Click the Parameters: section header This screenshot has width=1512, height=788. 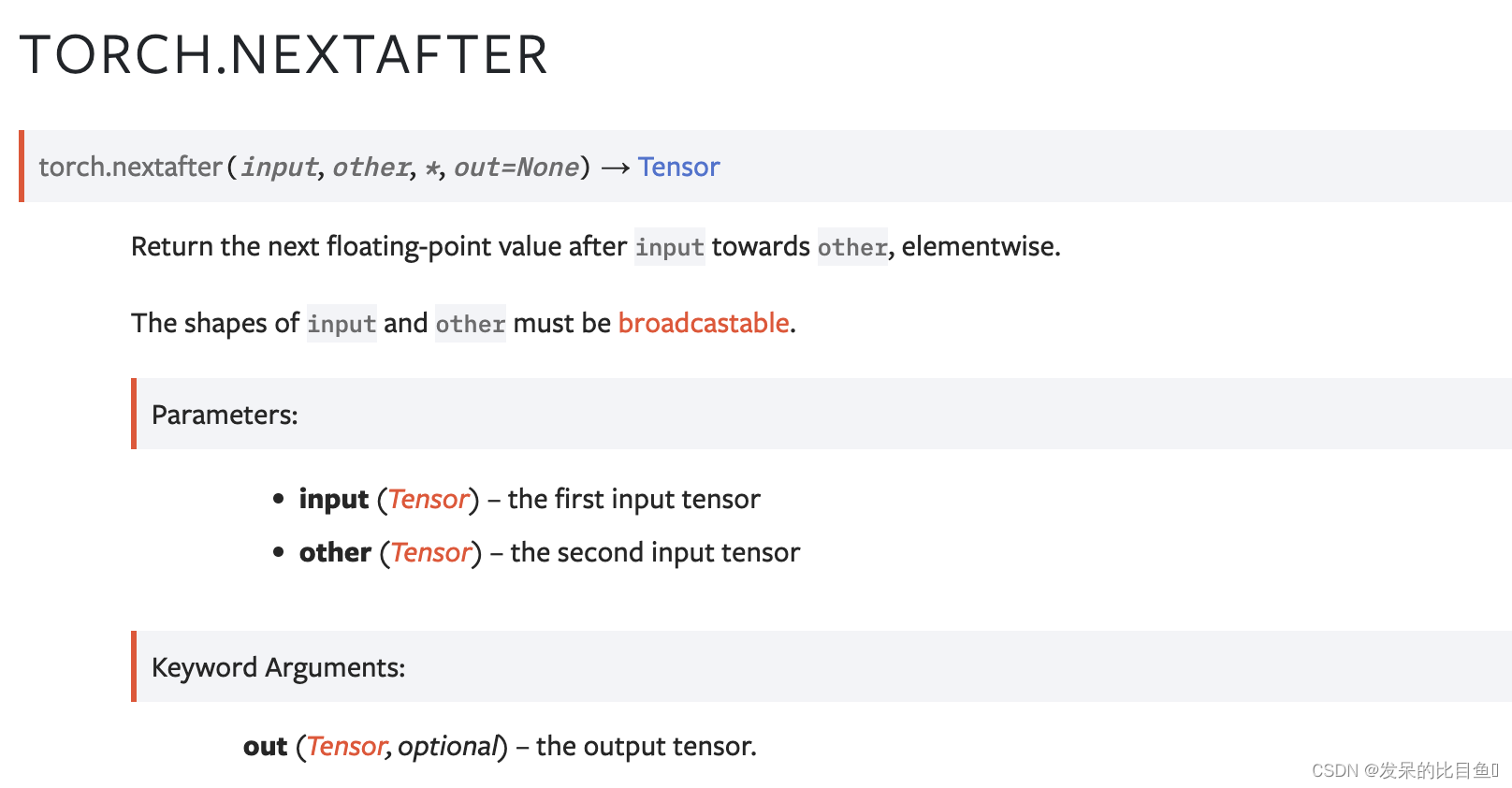[225, 415]
